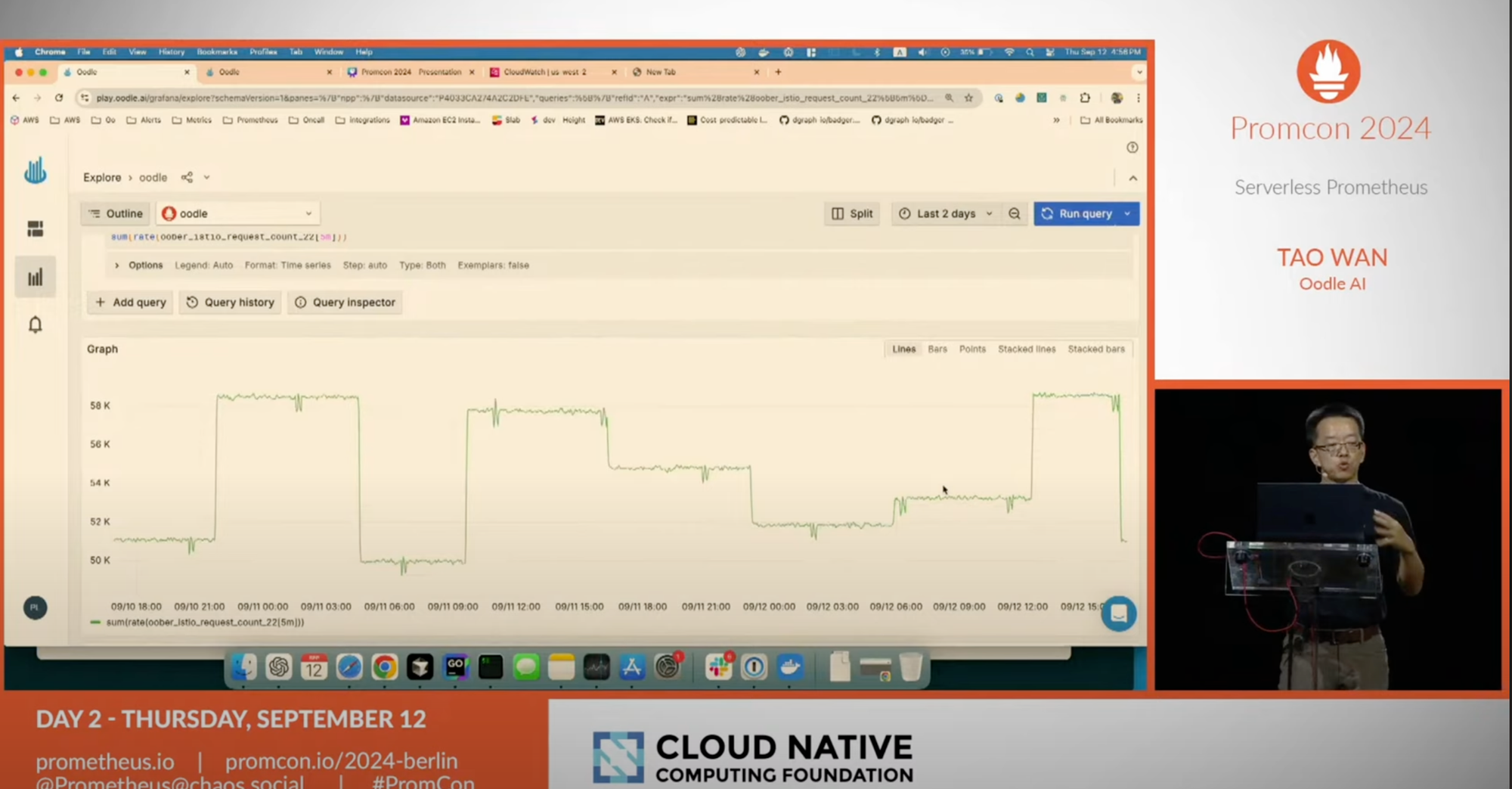
Task: Click the Explore breadcrumb
Action: click(x=102, y=177)
